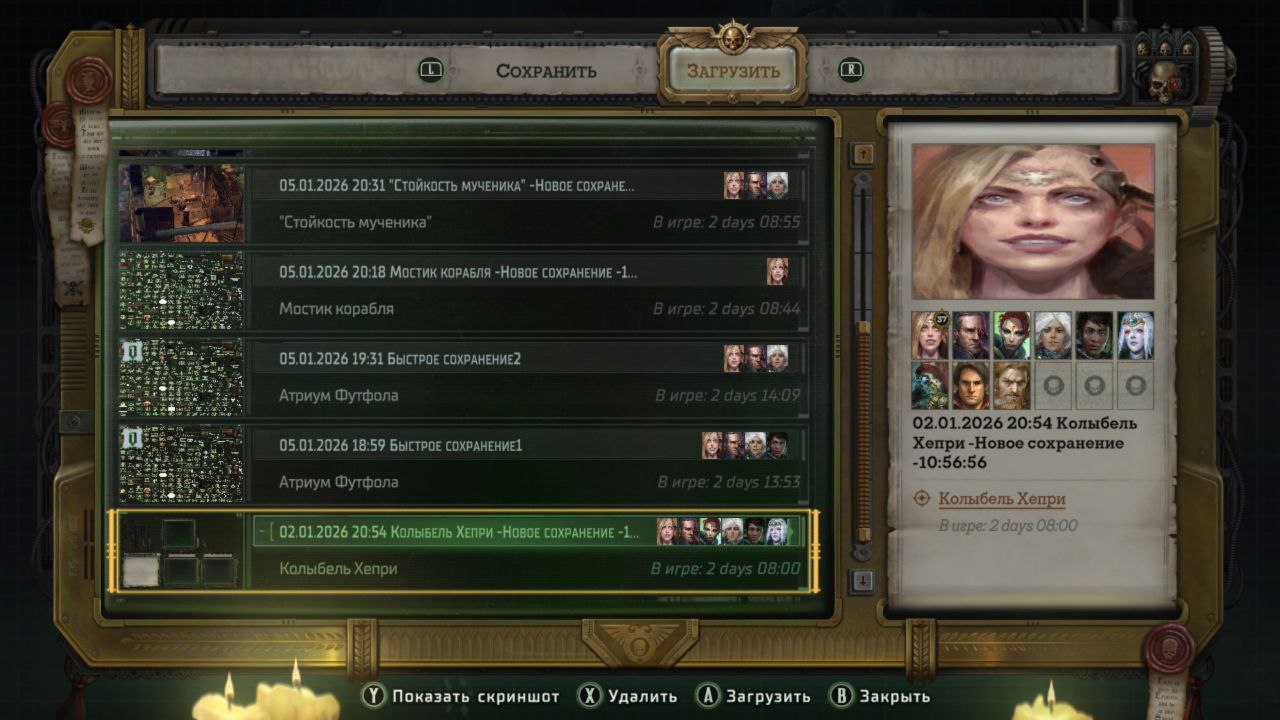Click the scroll down arrow below save list

click(x=863, y=580)
